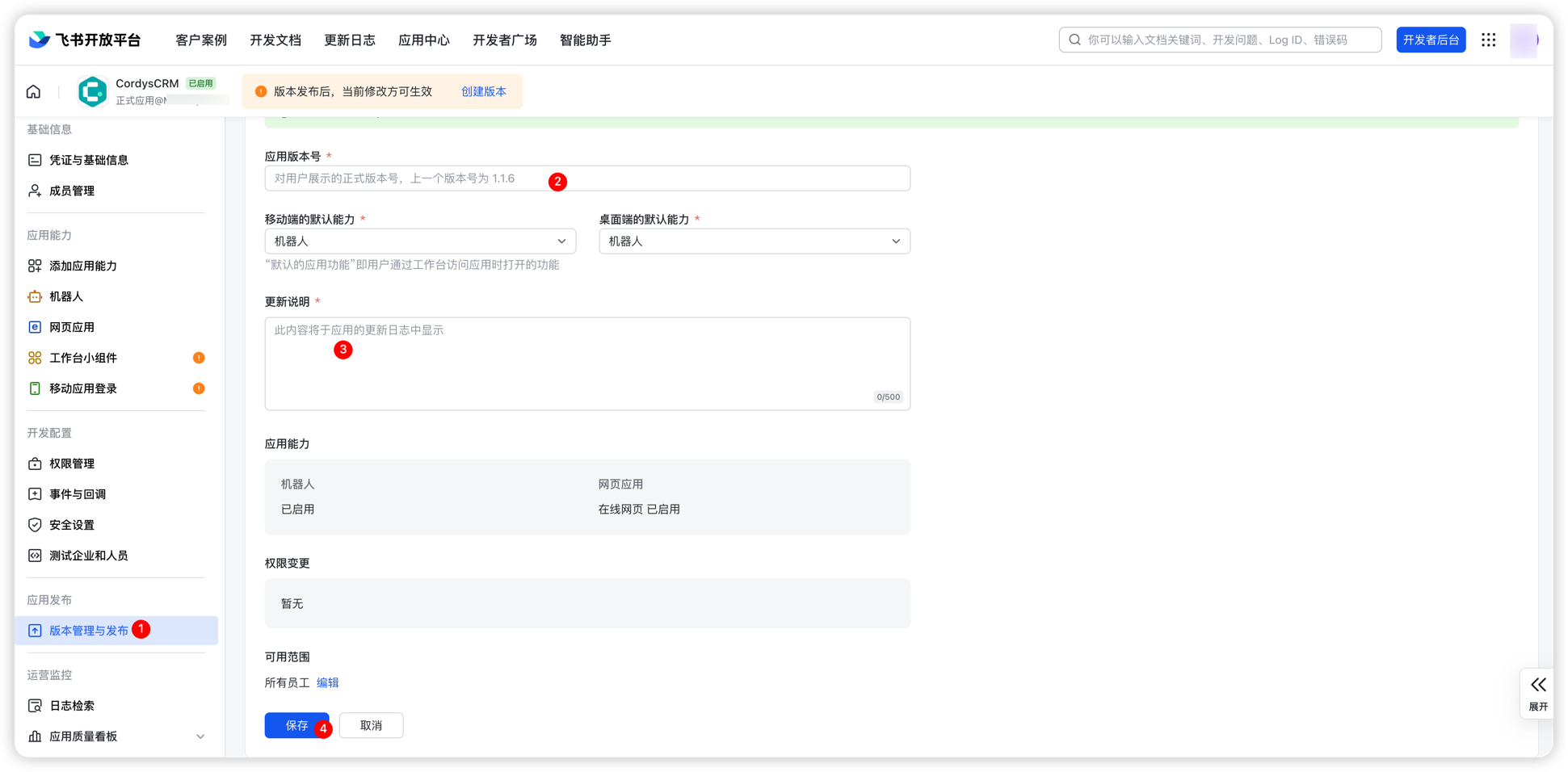Viewport: 1568px width, 772px height.
Task: Open 安全设置 configuration
Action: click(x=70, y=524)
